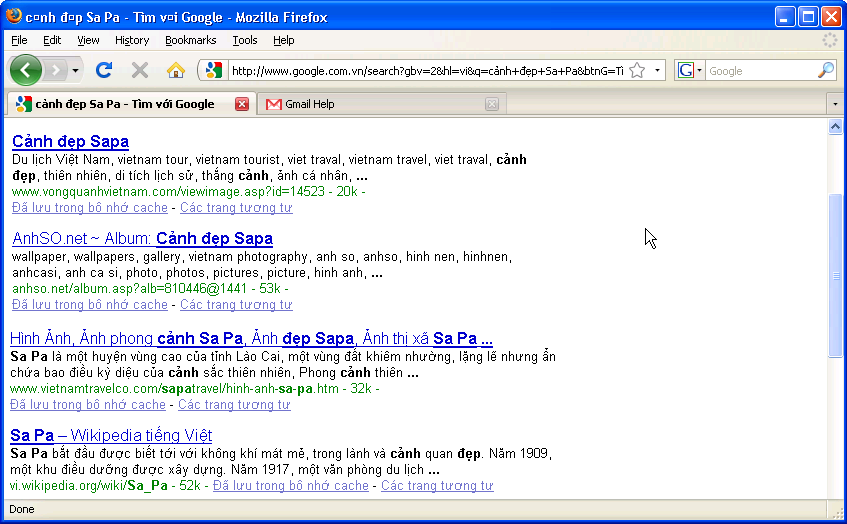847x524 pixels.
Task: Open similar pages for Wikipedia result
Action: point(437,486)
